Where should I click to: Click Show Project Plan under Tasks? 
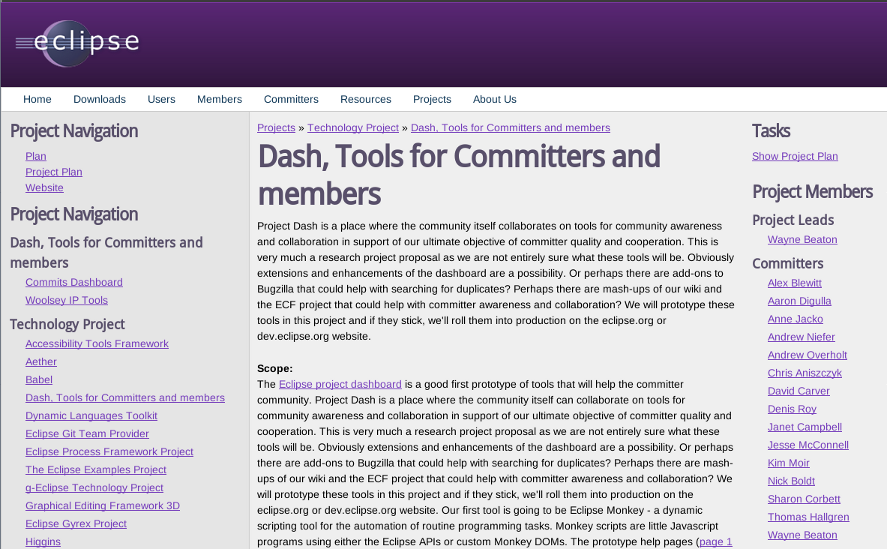(795, 156)
